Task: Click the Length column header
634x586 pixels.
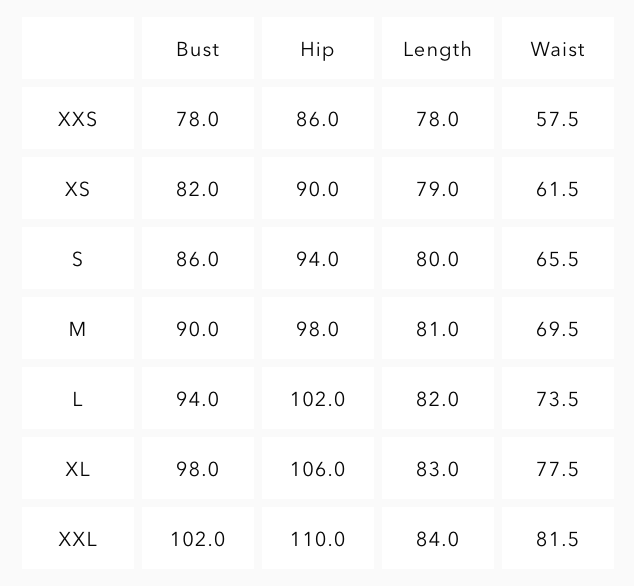Action: (x=437, y=49)
